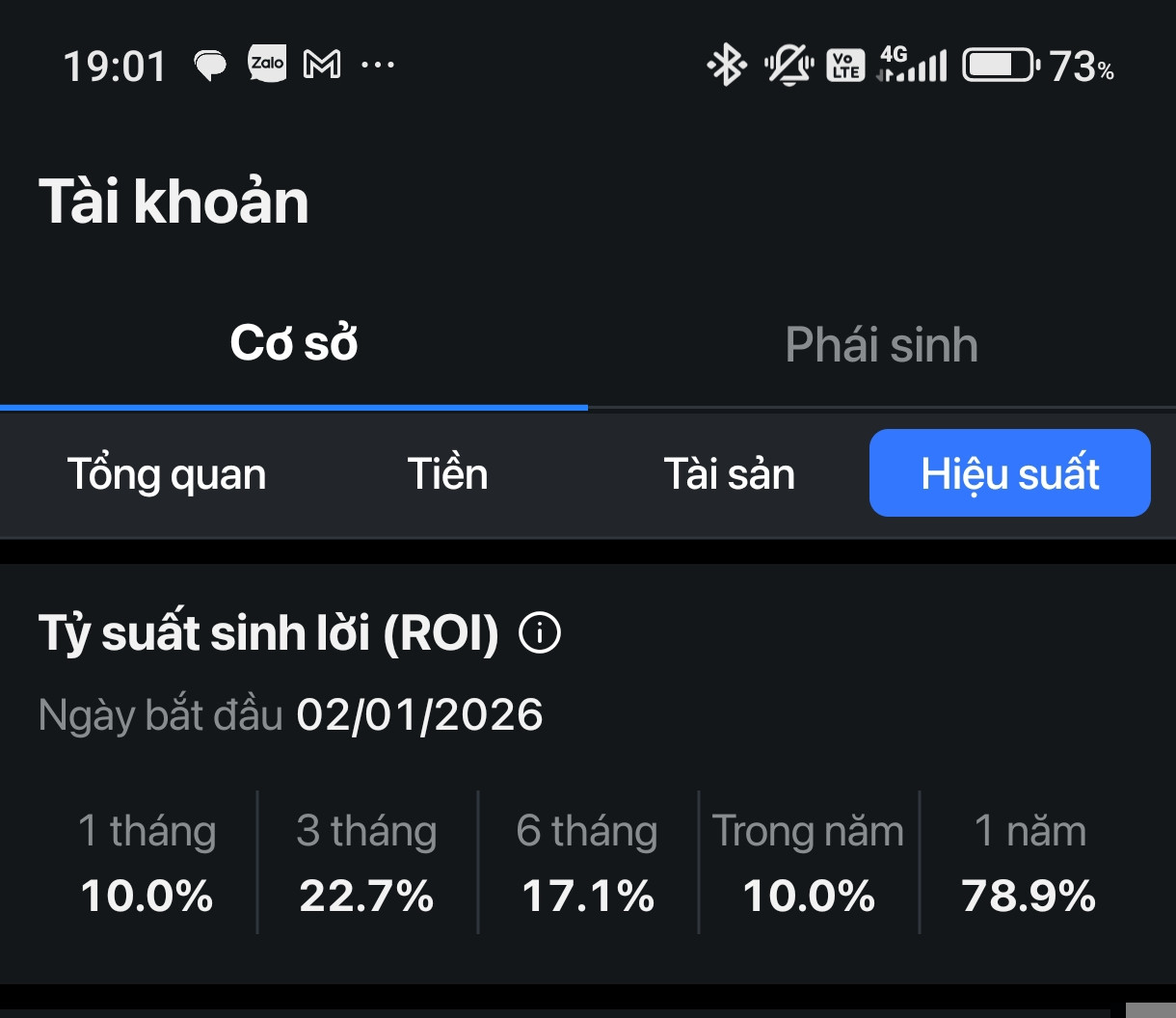Tap the ROI info circle icon

[540, 633]
